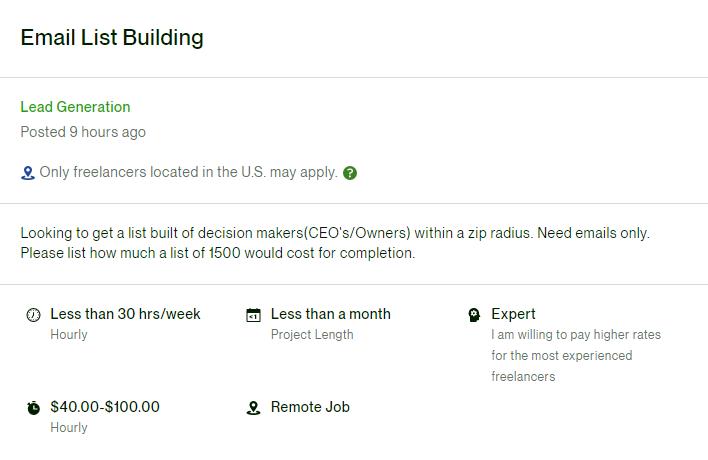Click the willing to pay higher rates description

575,356
